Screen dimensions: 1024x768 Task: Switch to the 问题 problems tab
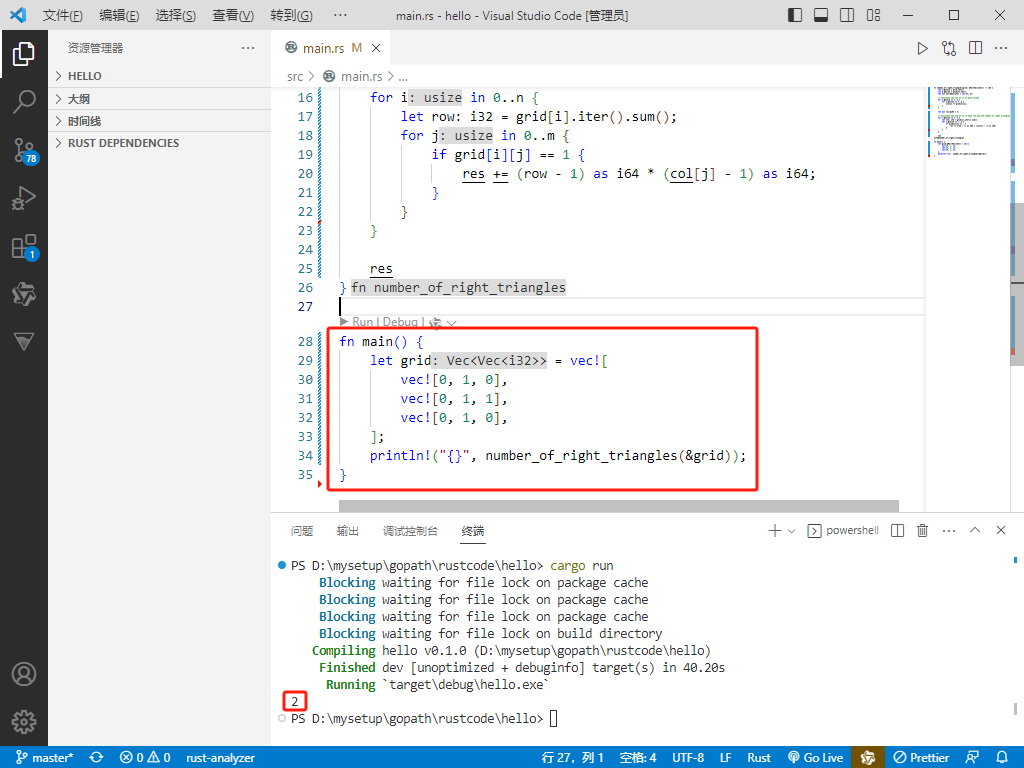[302, 531]
